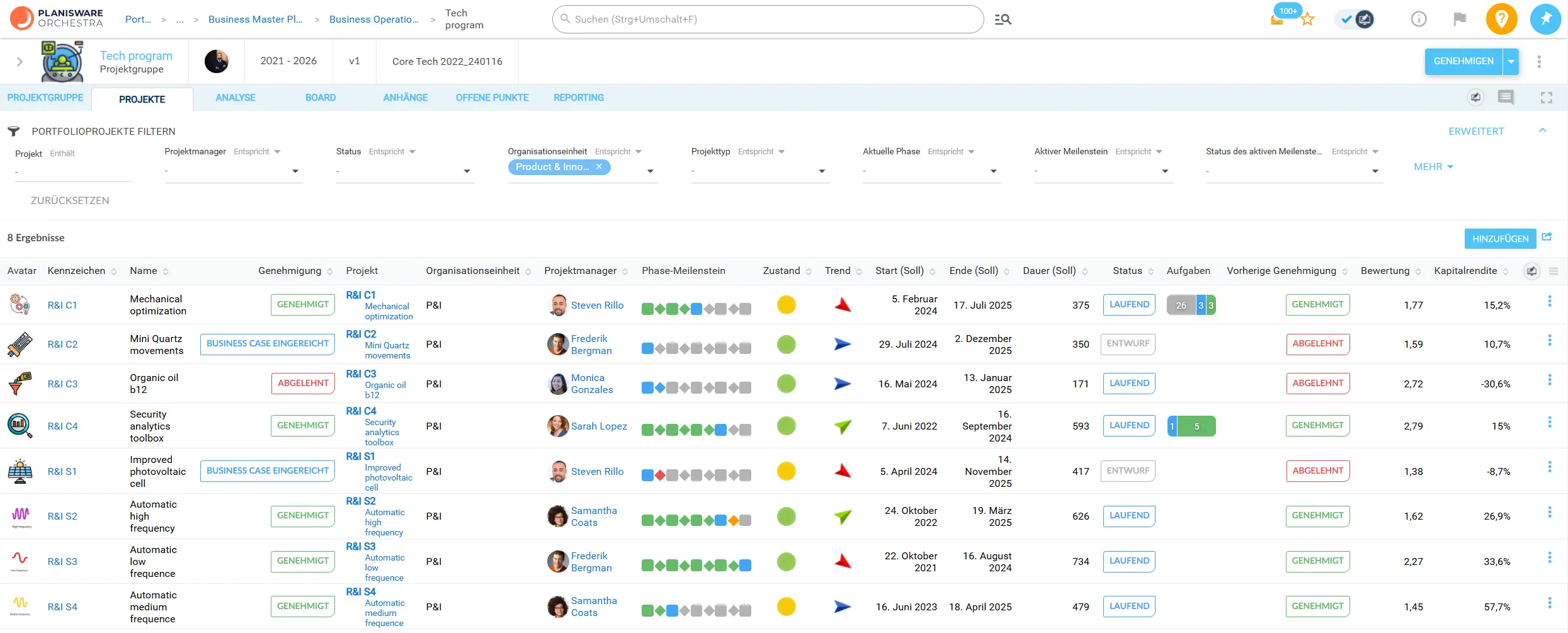The height and width of the screenshot is (633, 1568).
Task: Open the comments speech bubble icon
Action: [1506, 98]
